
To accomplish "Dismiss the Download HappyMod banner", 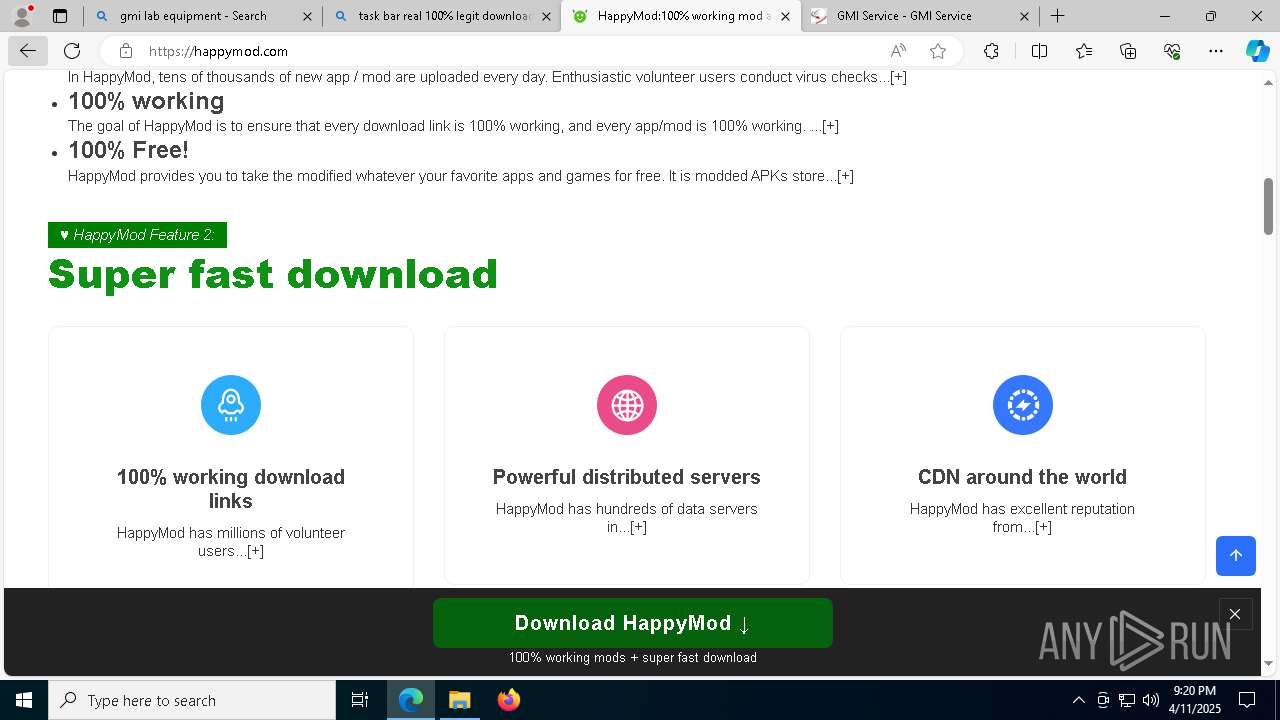I will 1235,615.
